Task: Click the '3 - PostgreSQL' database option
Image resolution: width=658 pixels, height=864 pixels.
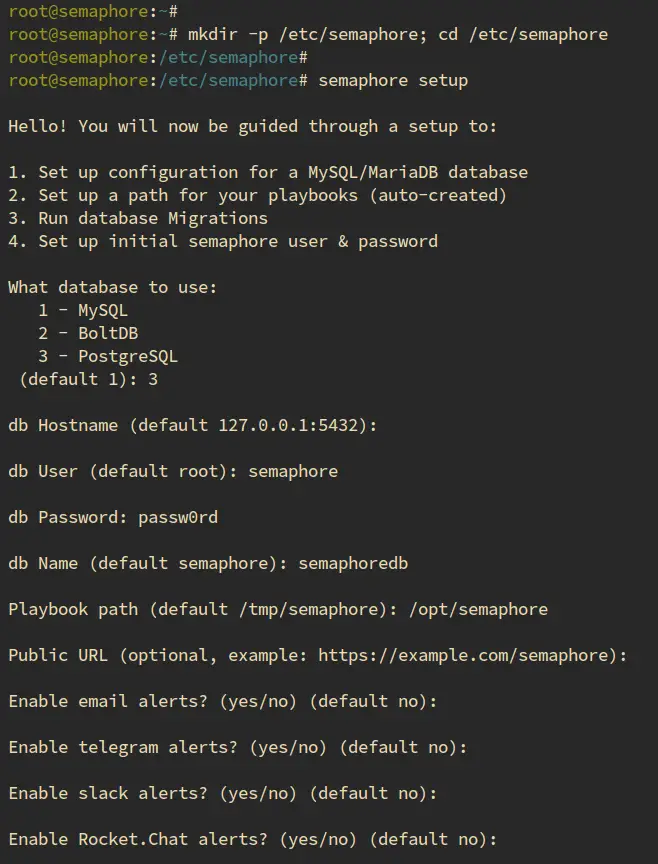Action: 108,356
